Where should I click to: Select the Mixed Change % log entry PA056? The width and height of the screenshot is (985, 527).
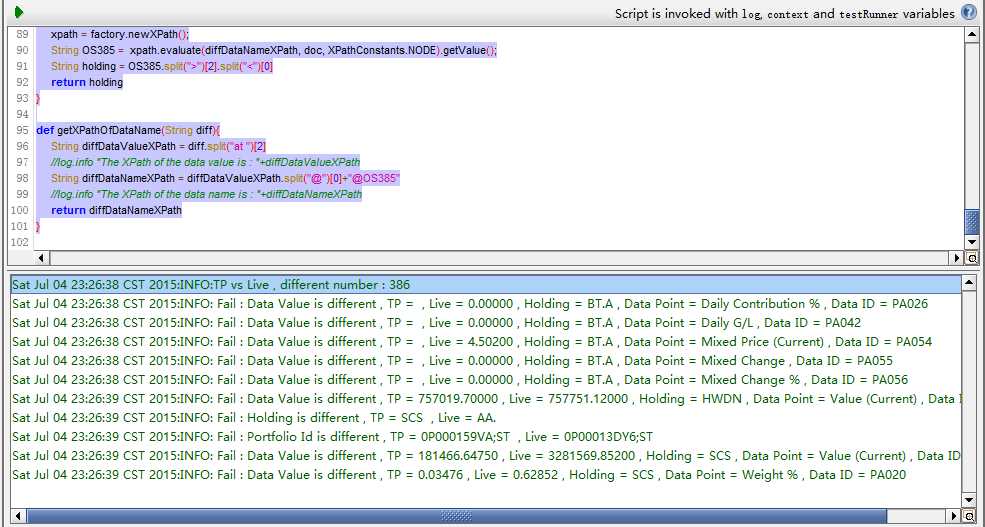(486, 380)
